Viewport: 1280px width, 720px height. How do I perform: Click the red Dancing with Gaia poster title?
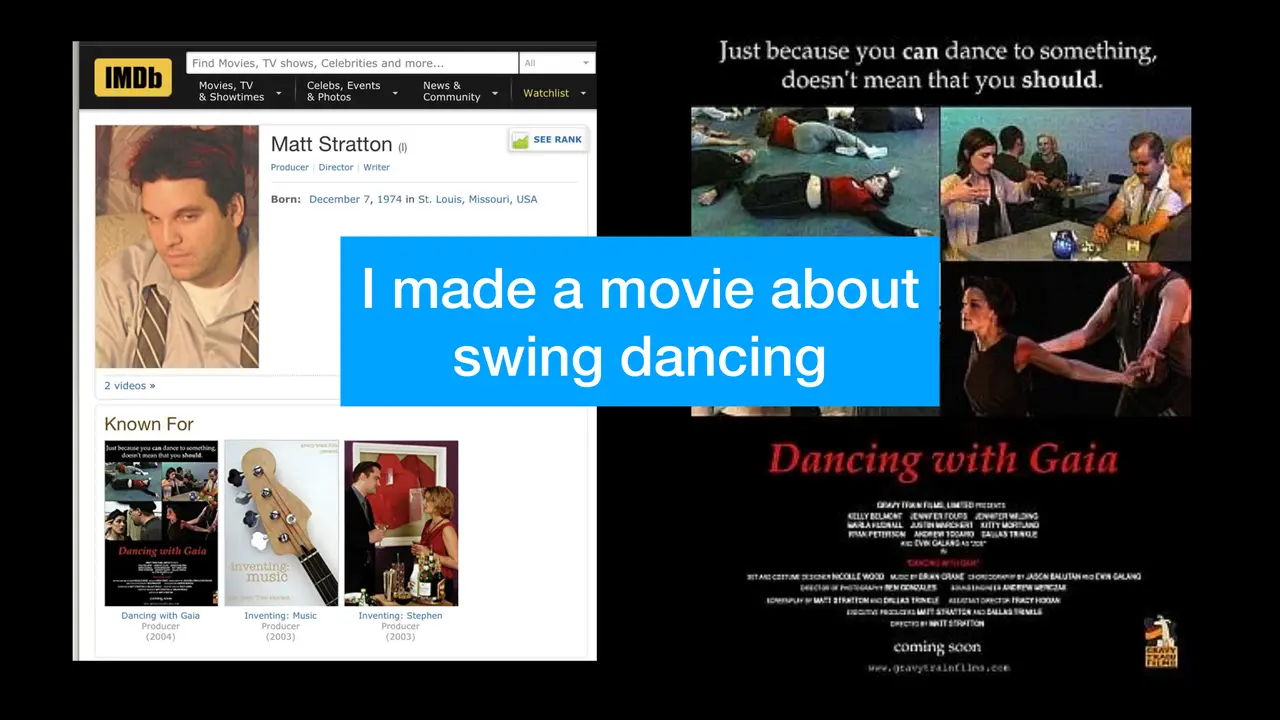click(x=942, y=459)
